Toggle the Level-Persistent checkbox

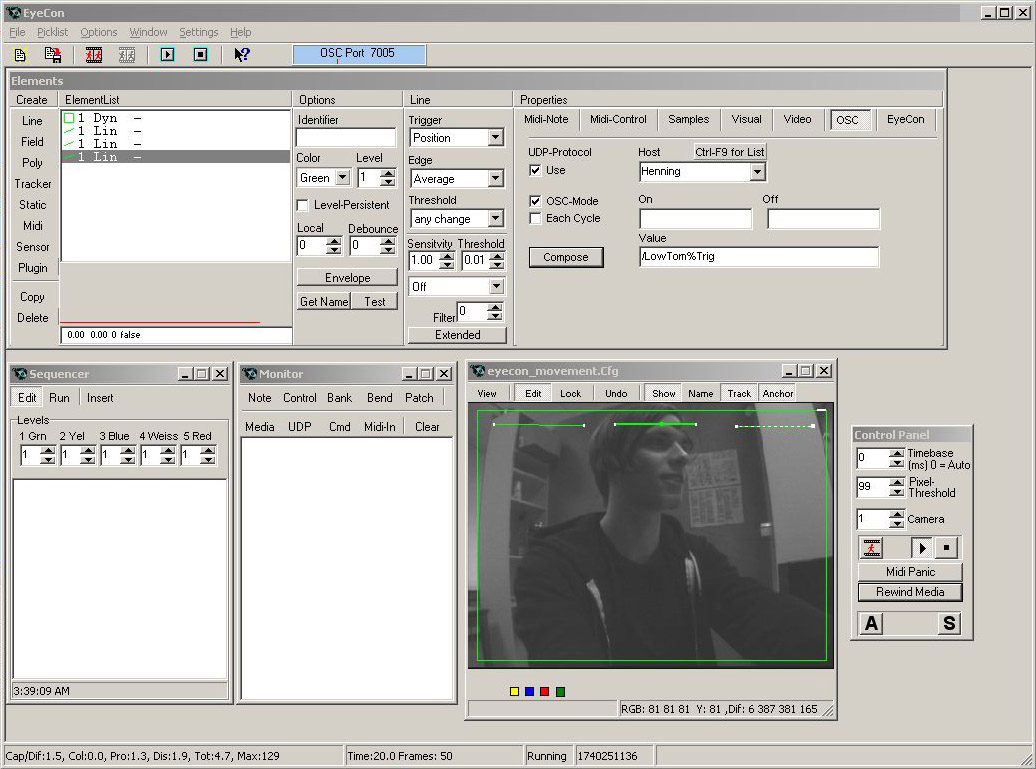[x=303, y=205]
